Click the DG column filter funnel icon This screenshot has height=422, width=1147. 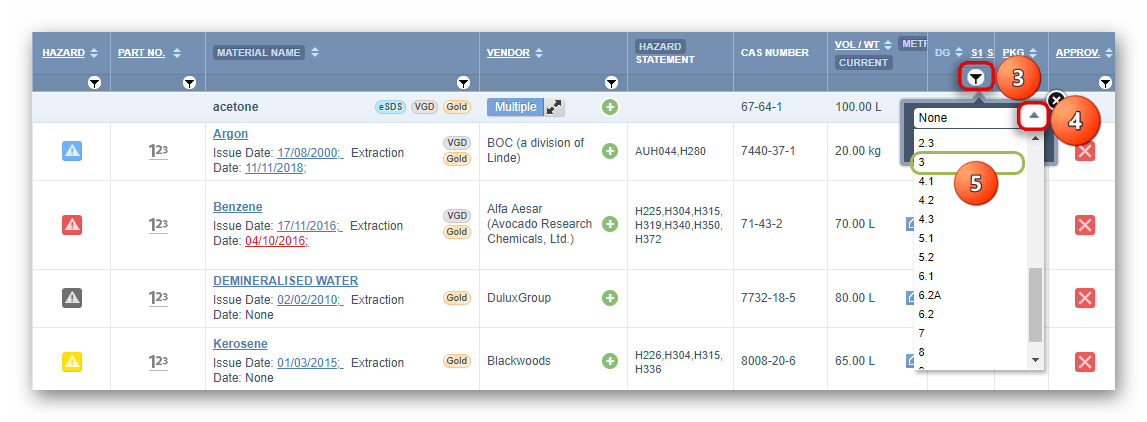coord(976,77)
